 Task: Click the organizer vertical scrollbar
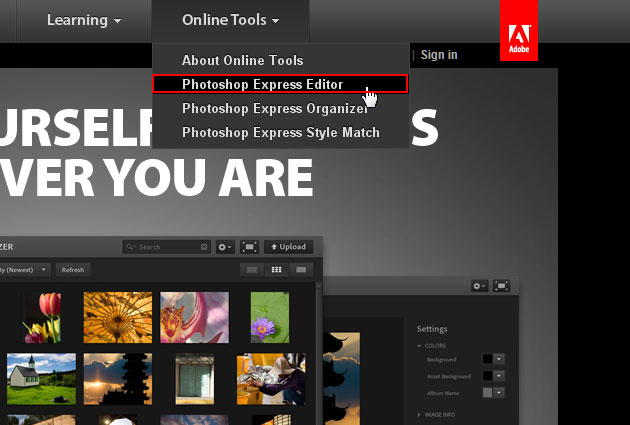coord(319,353)
